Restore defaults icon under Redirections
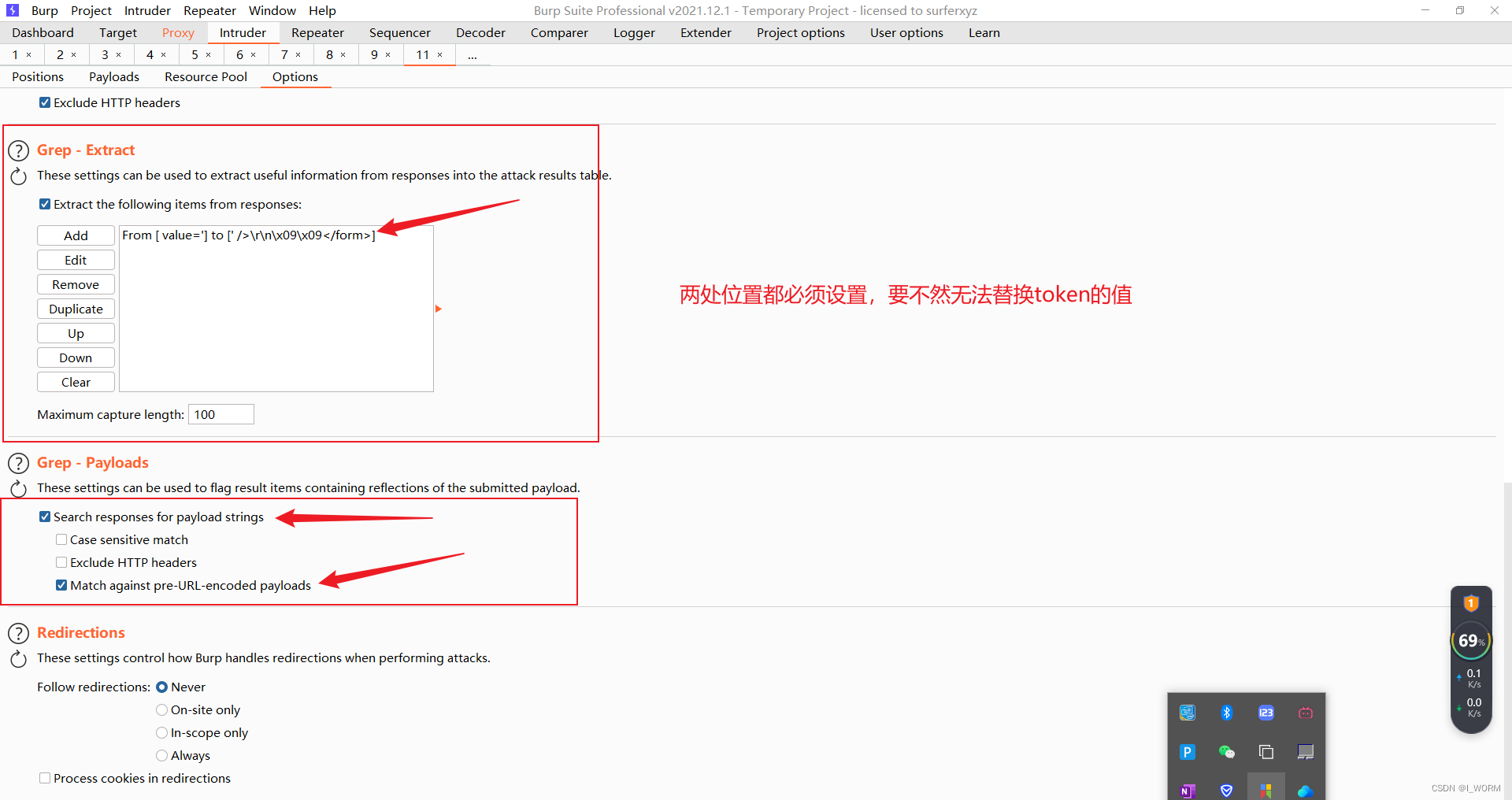This screenshot has height=800, width=1512. coord(18,659)
